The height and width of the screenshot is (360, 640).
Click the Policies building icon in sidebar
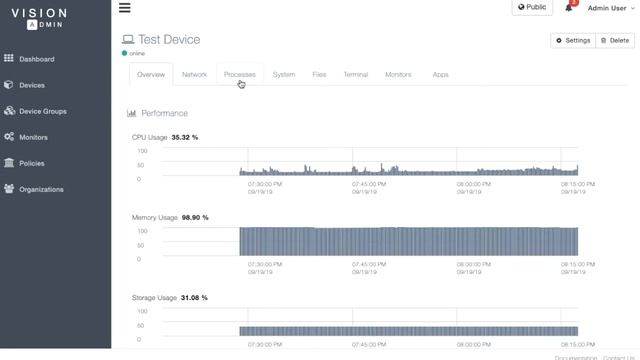click(9, 163)
